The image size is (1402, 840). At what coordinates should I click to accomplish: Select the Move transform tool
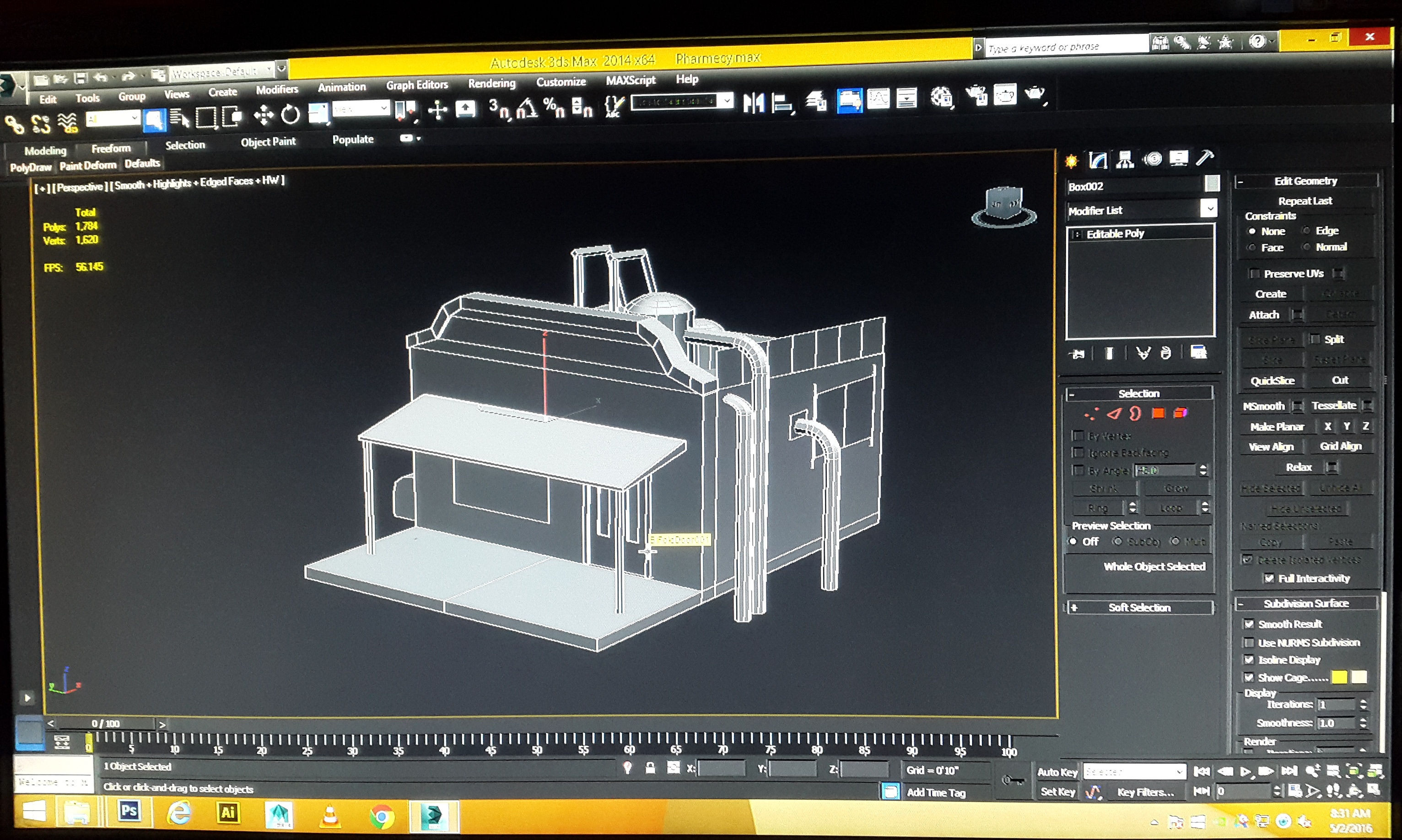point(263,115)
